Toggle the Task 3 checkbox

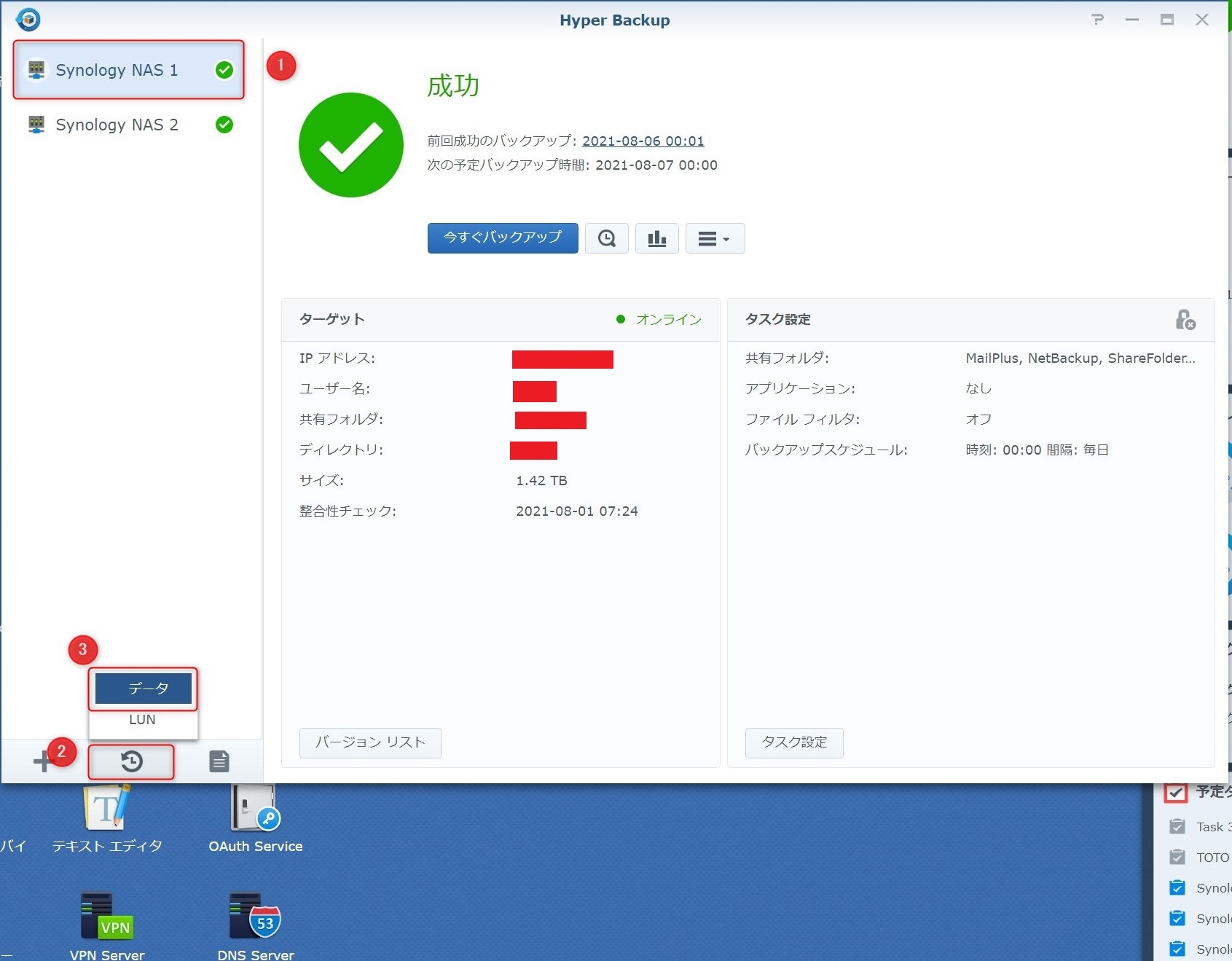tap(1177, 827)
